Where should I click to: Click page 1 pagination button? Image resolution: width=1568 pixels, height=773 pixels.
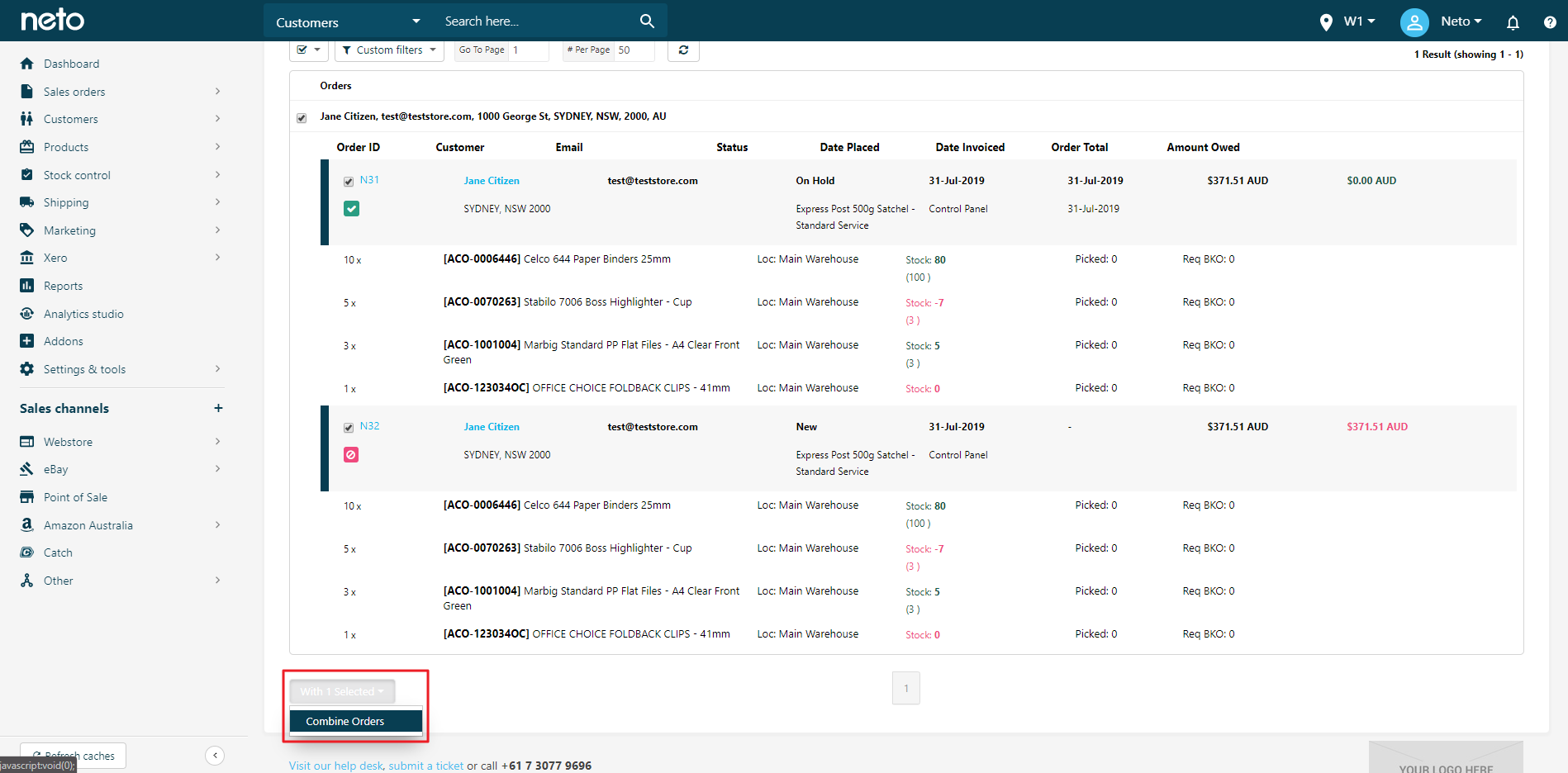(x=906, y=688)
